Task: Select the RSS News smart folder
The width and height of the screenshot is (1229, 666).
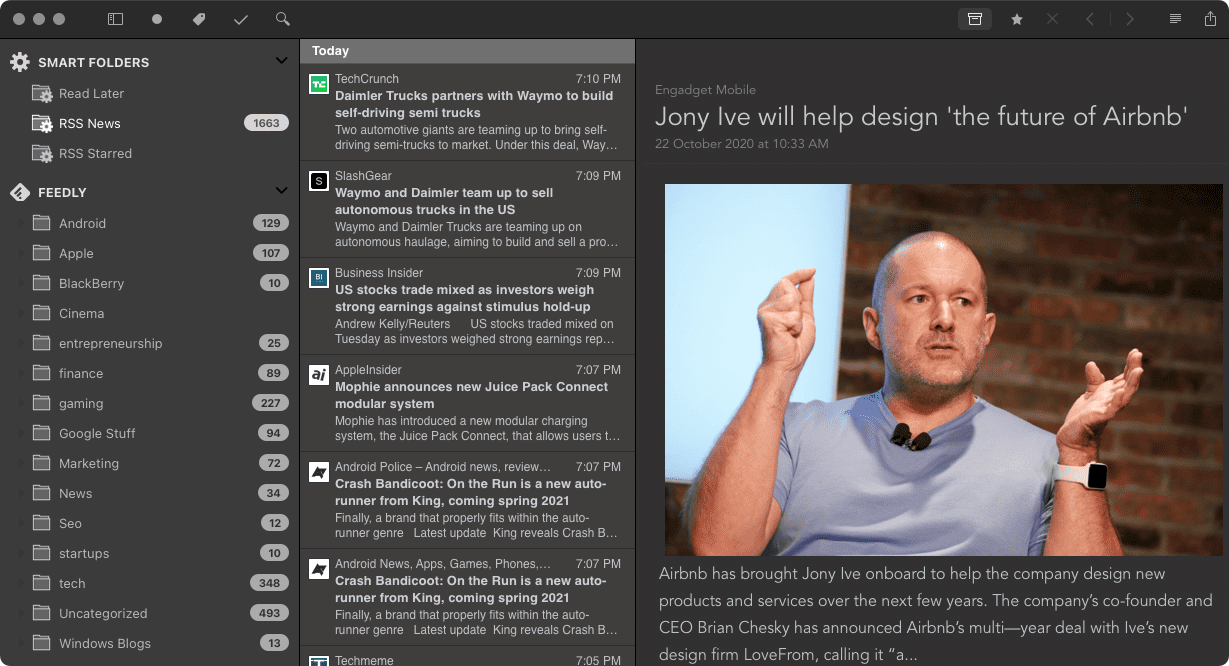Action: (150, 123)
